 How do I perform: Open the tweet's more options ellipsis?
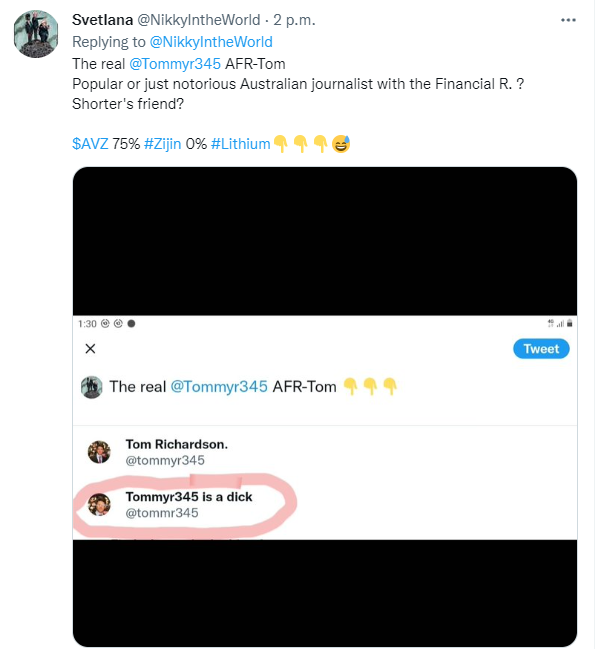click(569, 20)
